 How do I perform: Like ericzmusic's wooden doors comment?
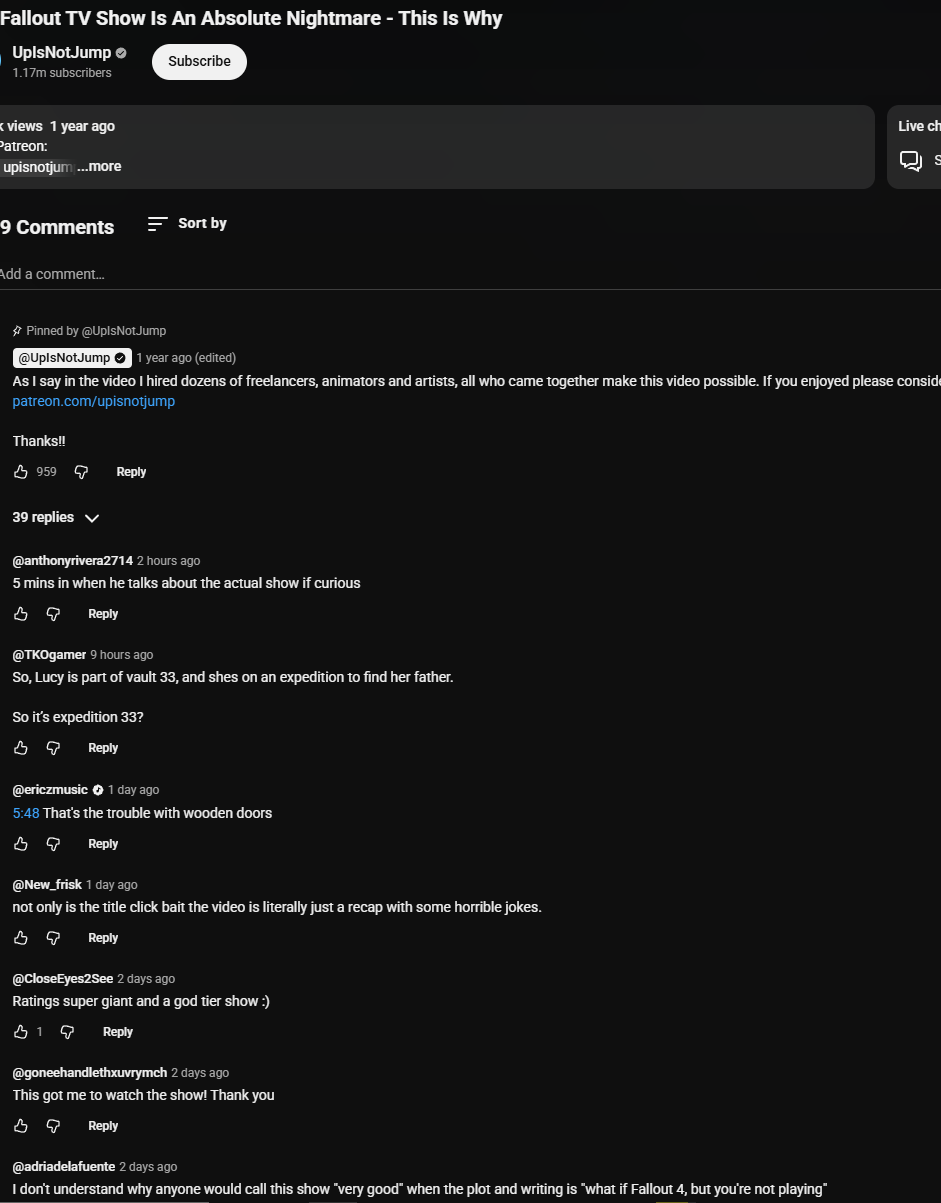(21, 844)
